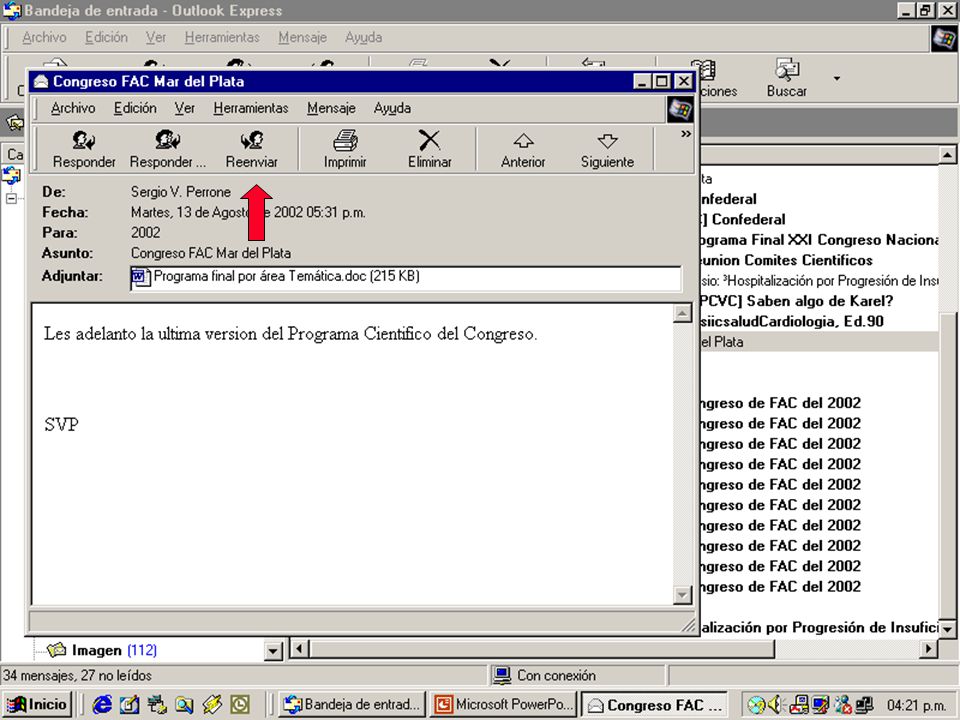Click the Responder reply button

[x=84, y=149]
